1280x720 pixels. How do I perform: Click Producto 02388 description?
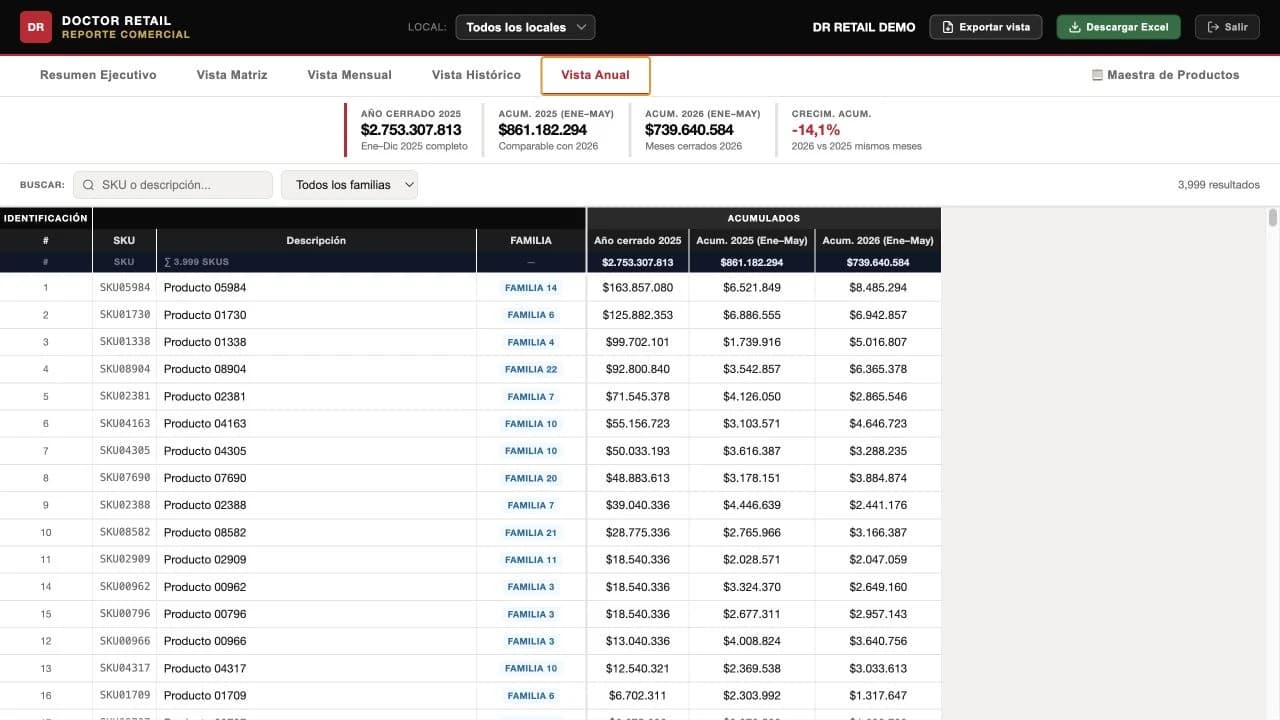tap(205, 505)
